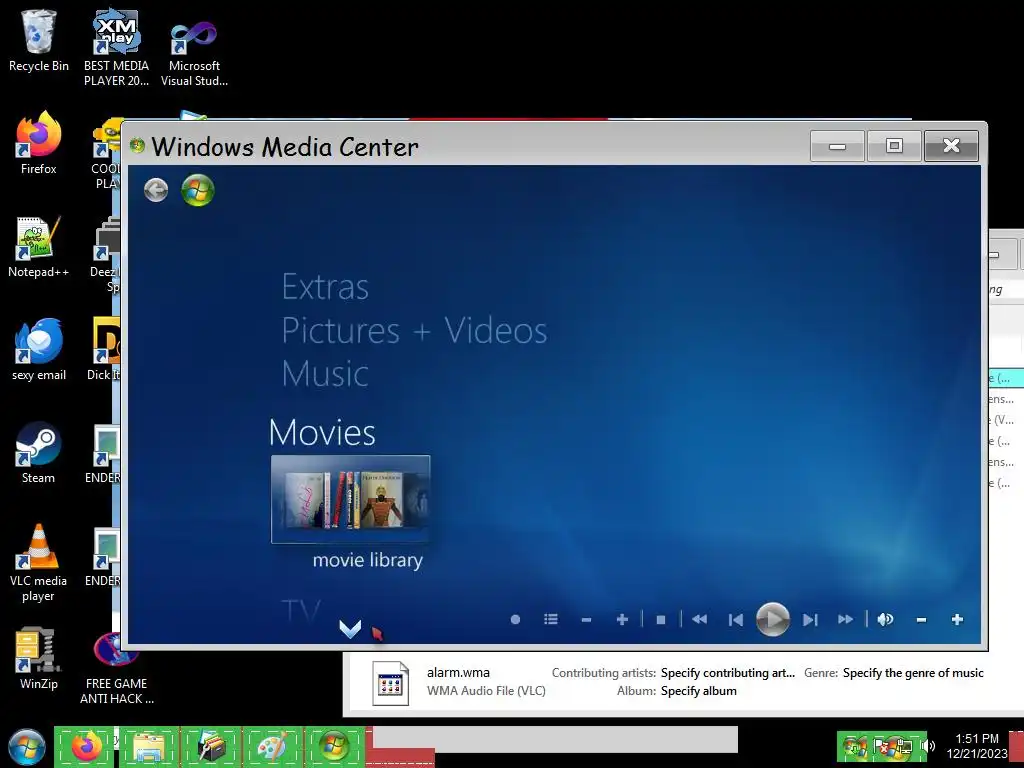
Task: Click the system tray volume speaker
Action: tap(929, 746)
